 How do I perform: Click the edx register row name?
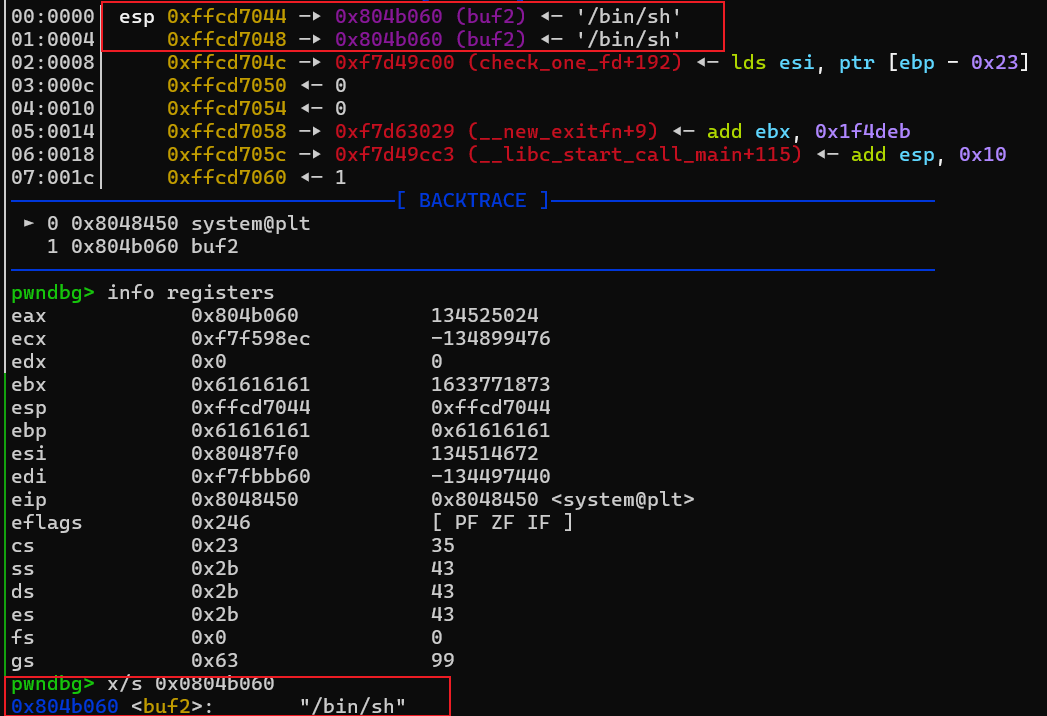[x=29, y=361]
